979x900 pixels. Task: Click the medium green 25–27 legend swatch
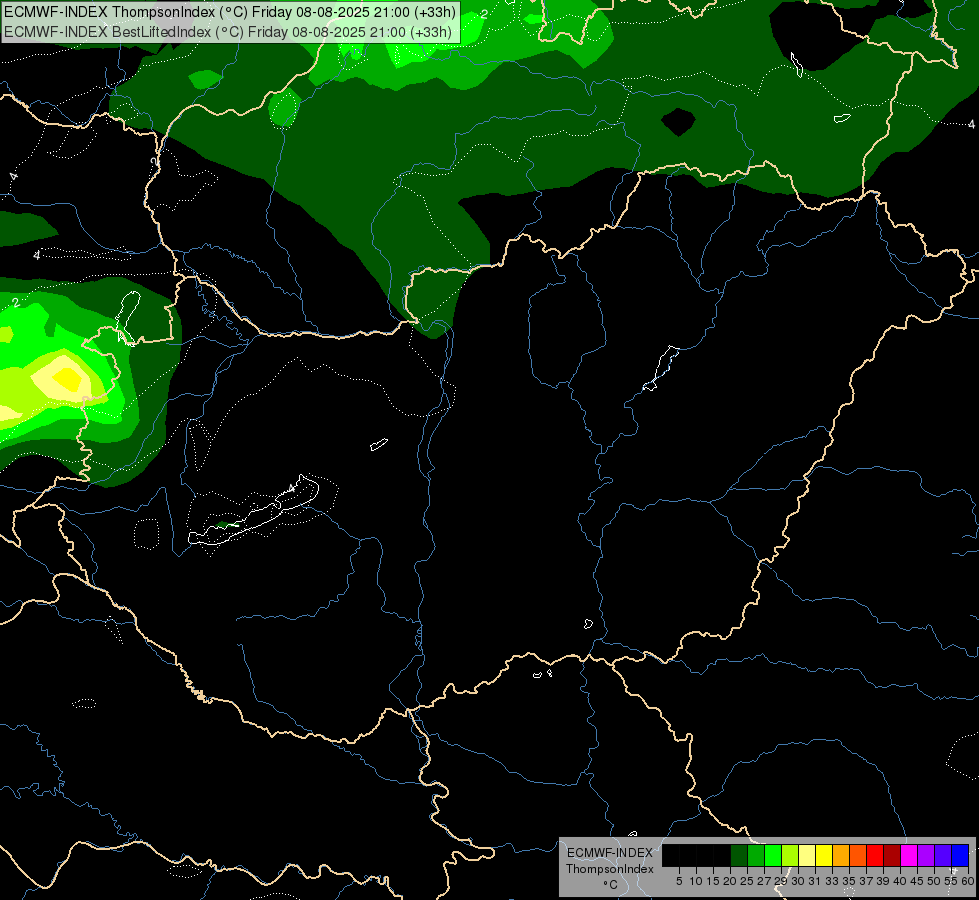coord(756,855)
